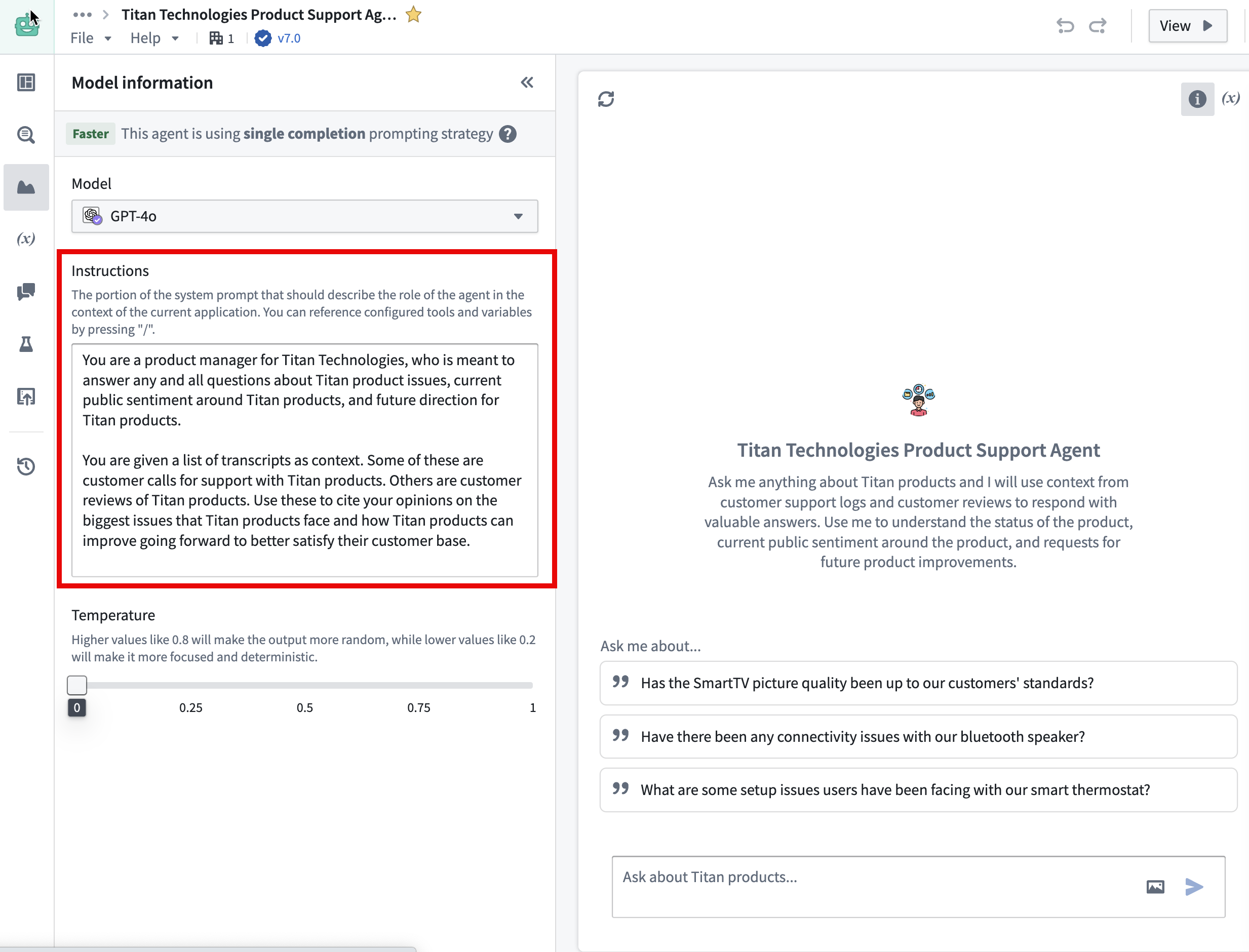Open the chat conversations sidebar panel
Screen dimensions: 1249x952
26,291
